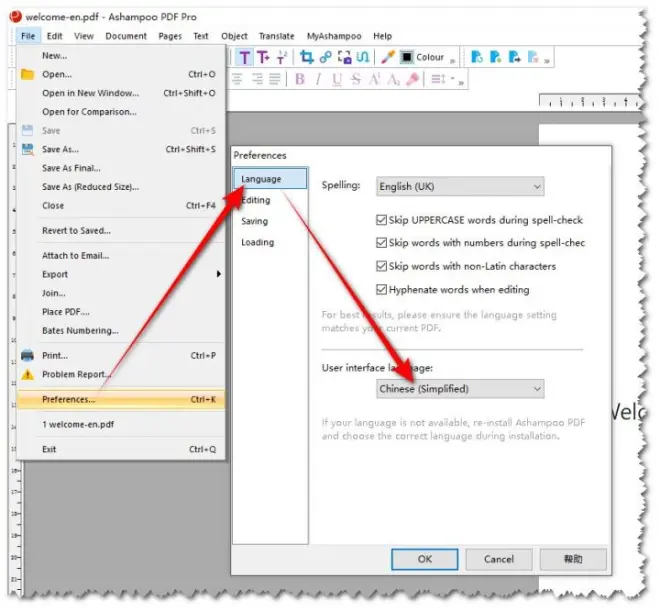
Task: Click the insert page toolbar icon
Action: click(x=495, y=57)
